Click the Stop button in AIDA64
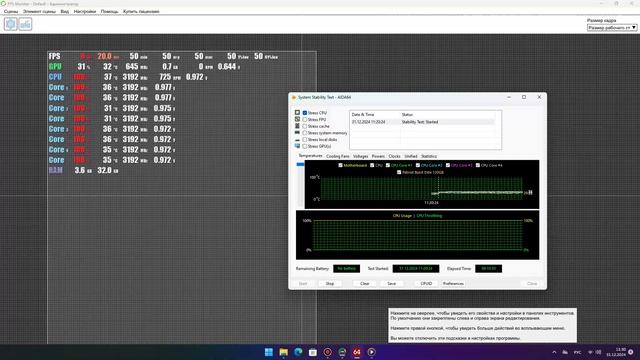Screen dimensions: 640x360 pos(330,283)
